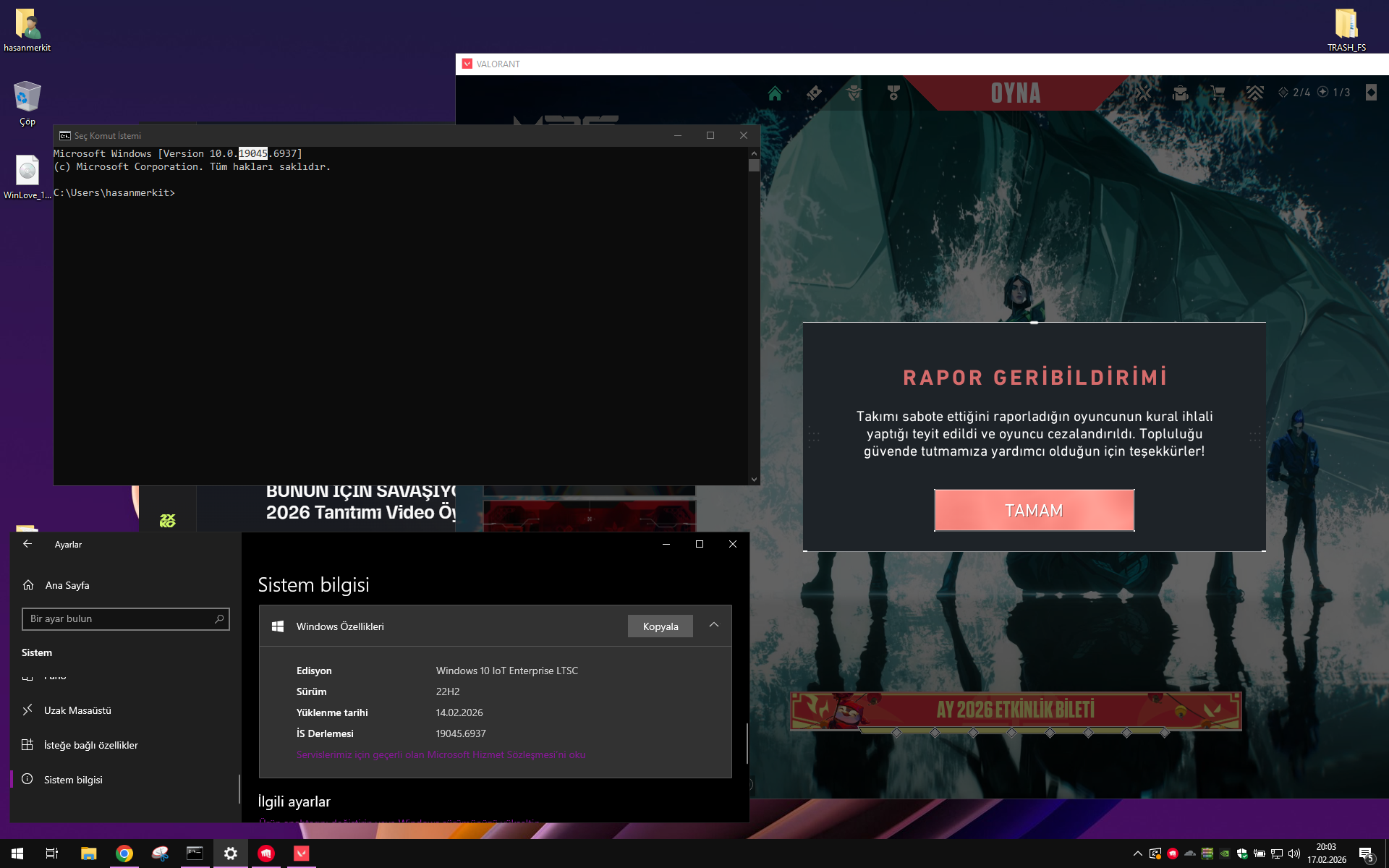This screenshot has width=1389, height=868.
Task: Click the Komut İstemi title bar icon
Action: coord(64,136)
